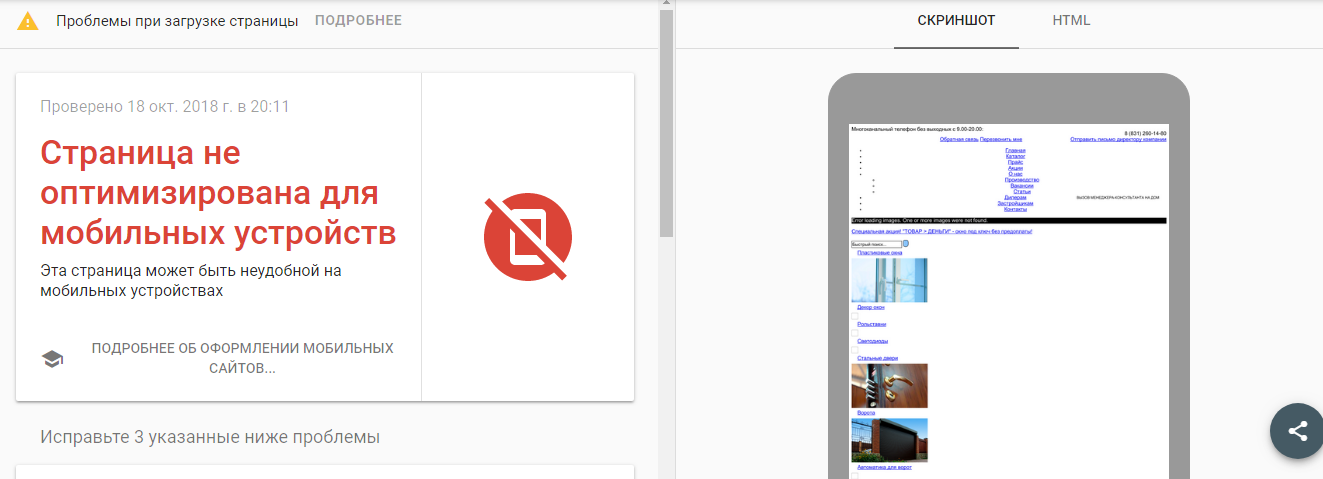
Task: Switch to the СКРИНШОТ tab
Action: click(x=956, y=21)
